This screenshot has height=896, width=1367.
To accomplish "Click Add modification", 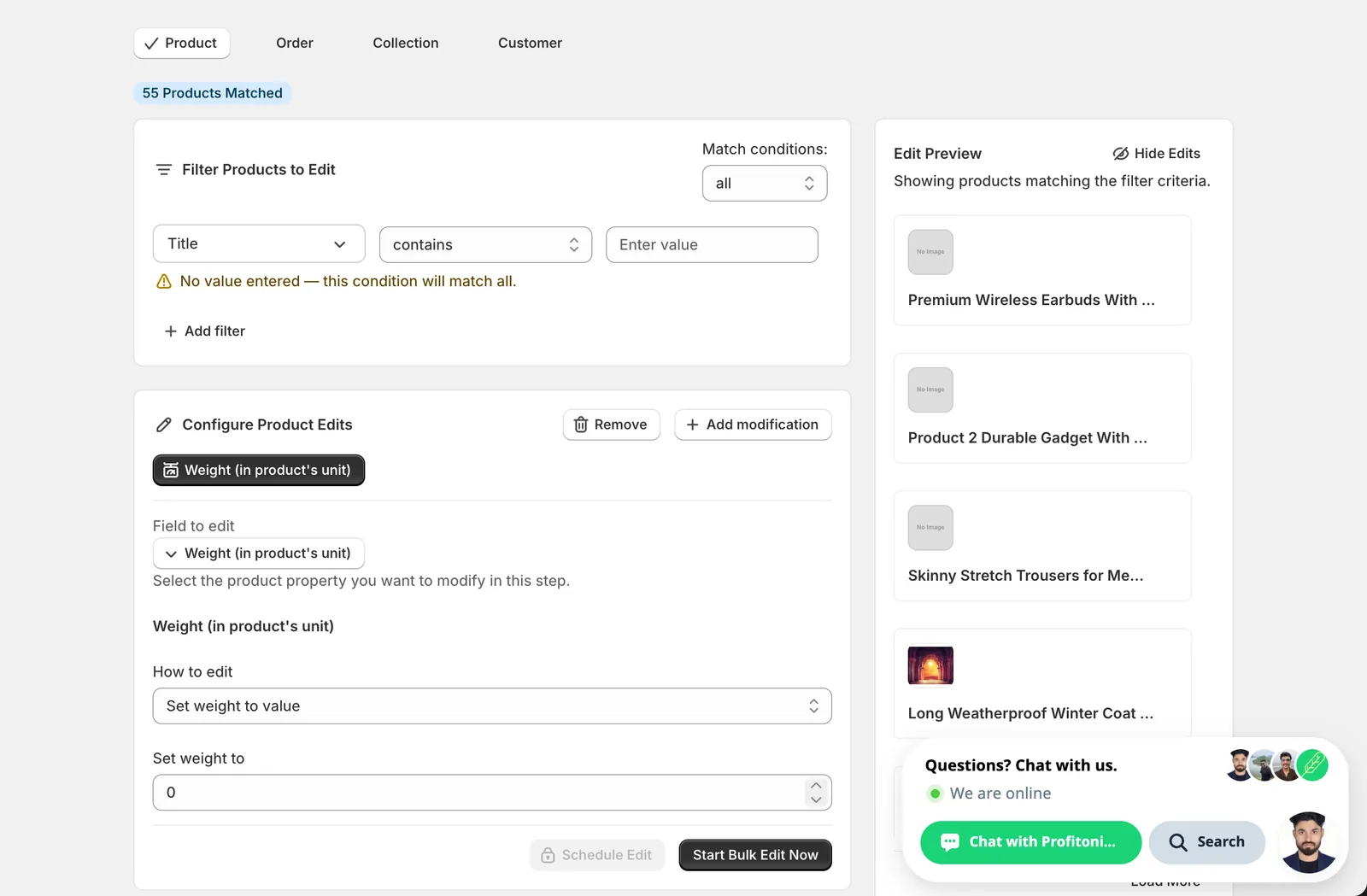I will (753, 425).
